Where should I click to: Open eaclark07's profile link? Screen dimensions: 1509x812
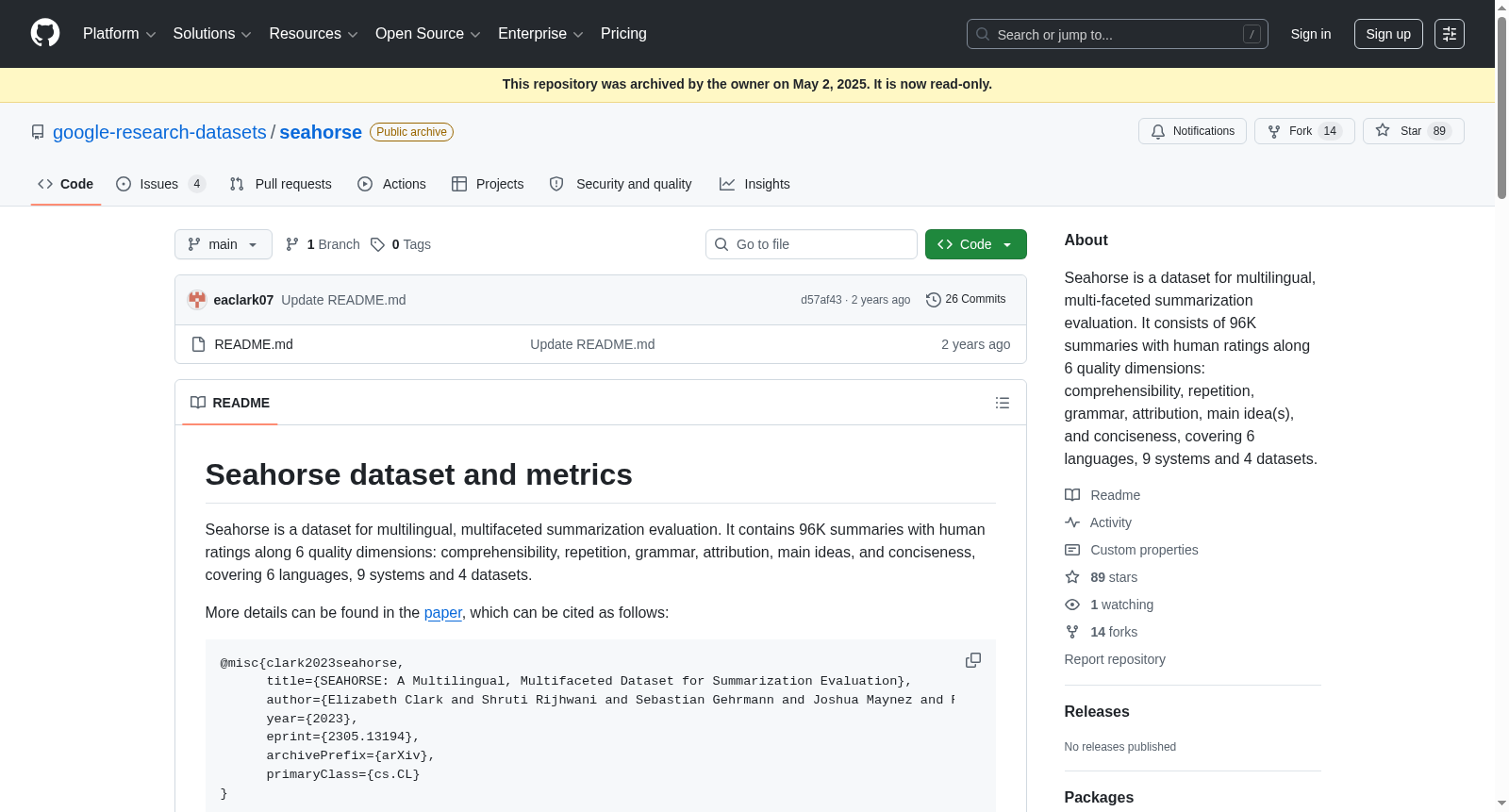243,300
